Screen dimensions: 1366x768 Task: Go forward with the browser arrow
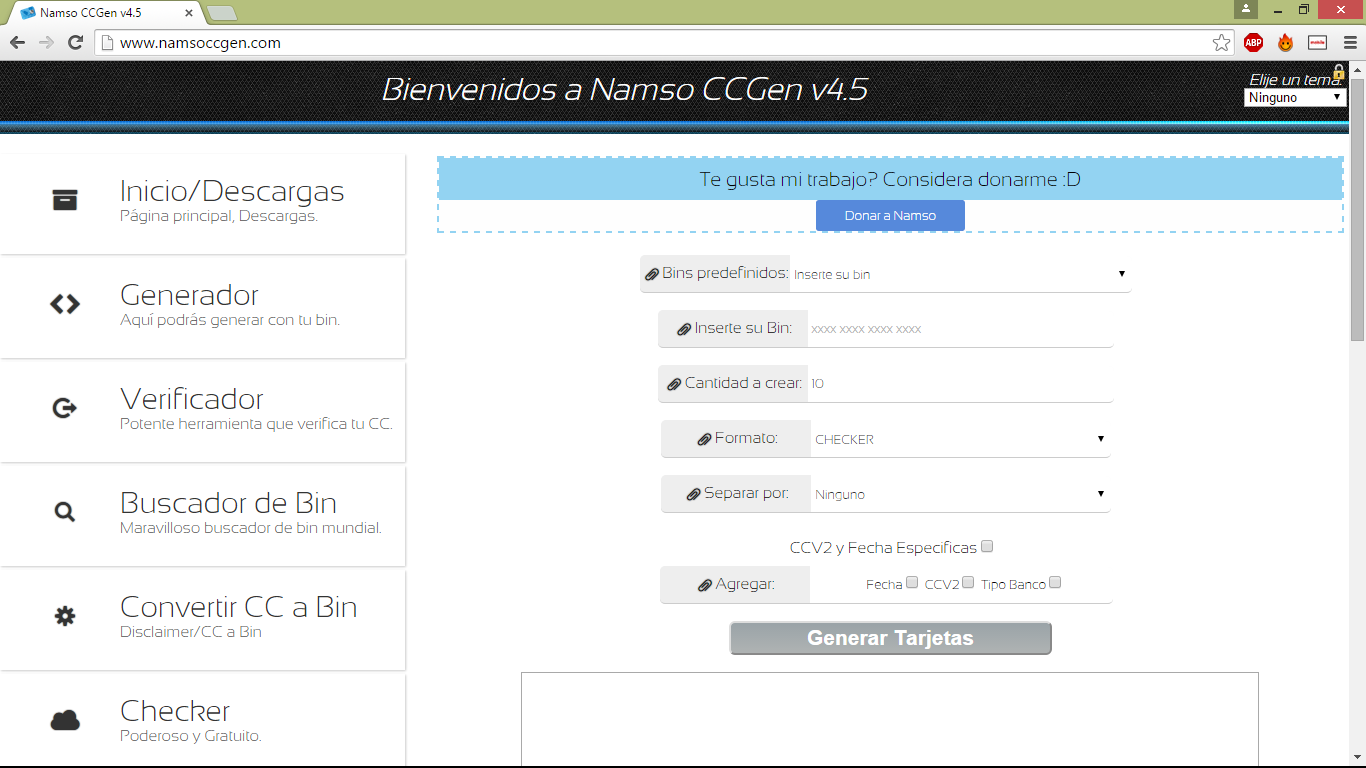point(46,43)
